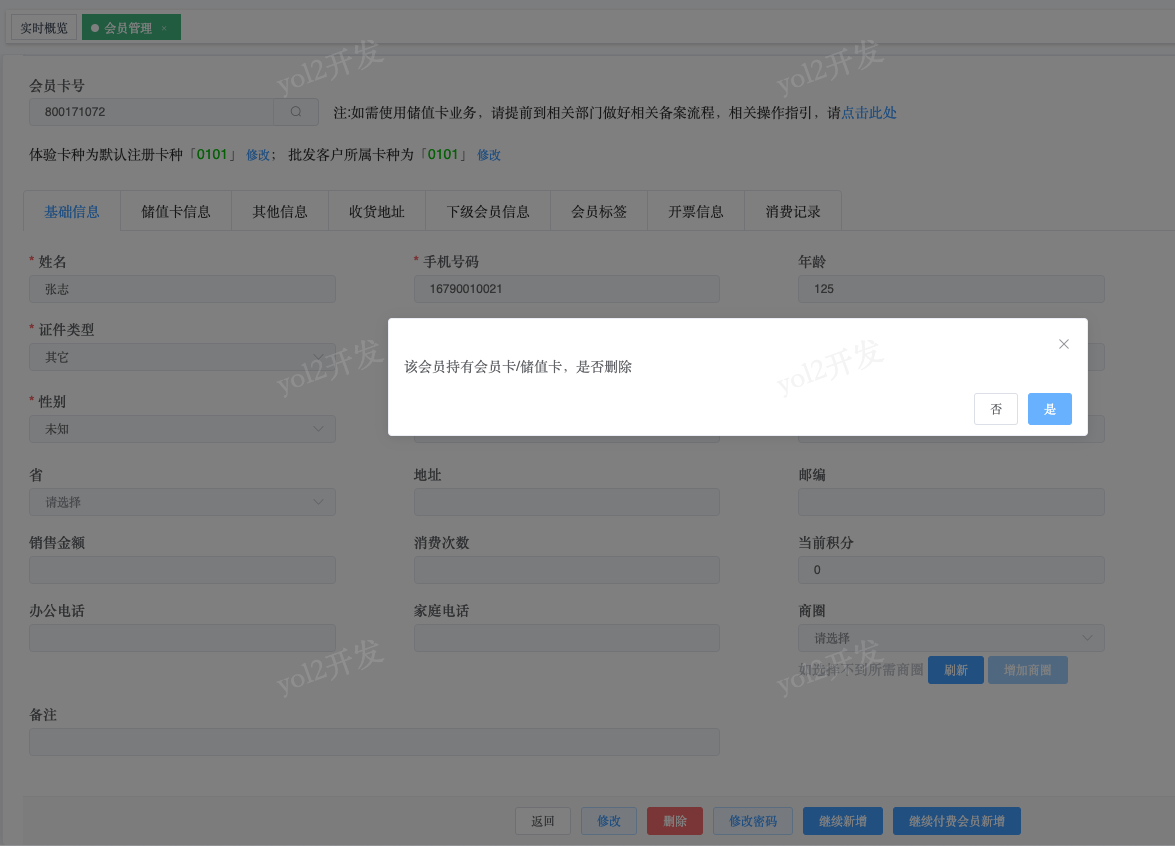Click 修改 link for wholesale customer card type
This screenshot has height=846, width=1175.
tap(489, 154)
